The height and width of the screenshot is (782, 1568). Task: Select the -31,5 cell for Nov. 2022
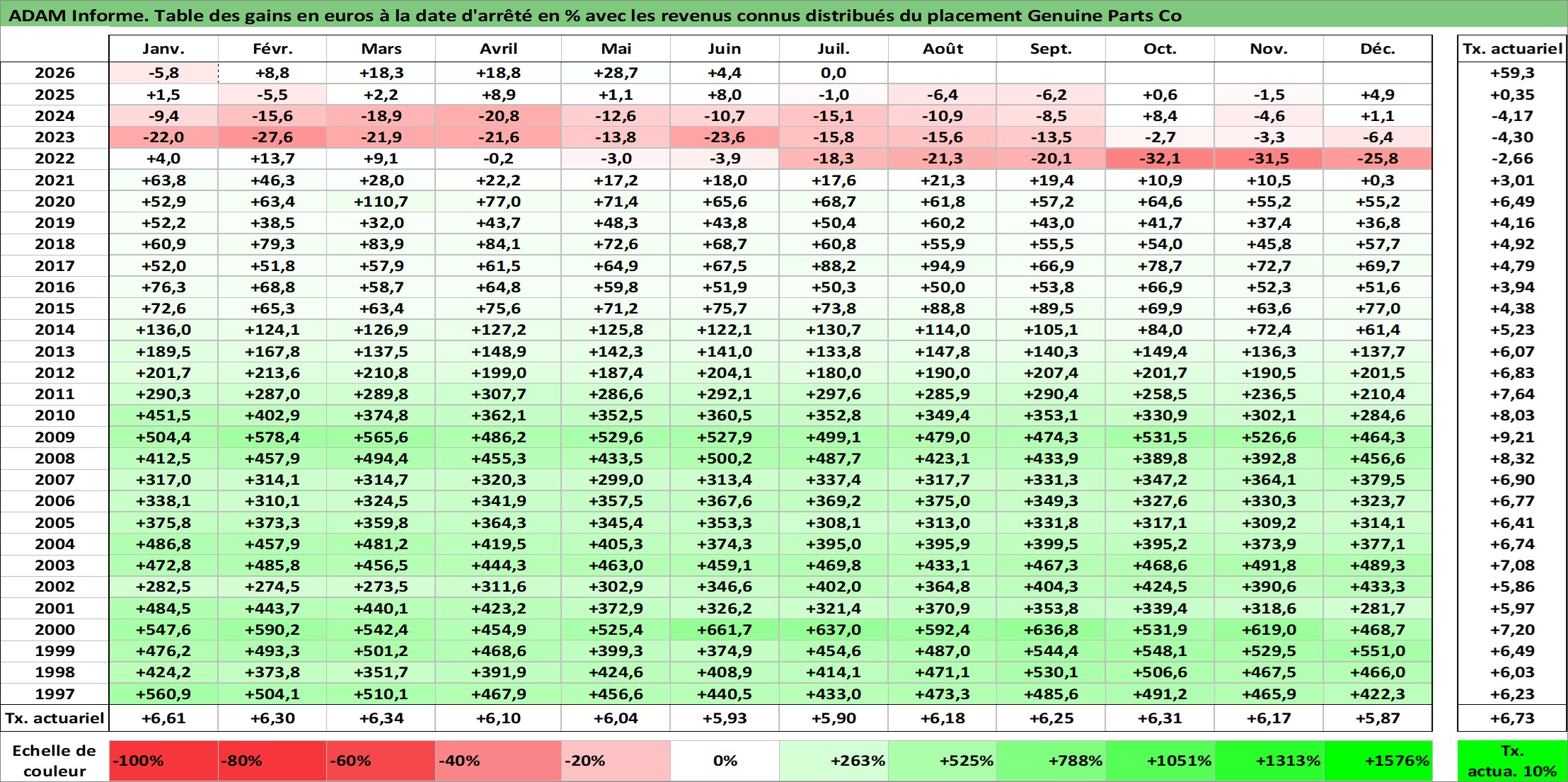1269,159
